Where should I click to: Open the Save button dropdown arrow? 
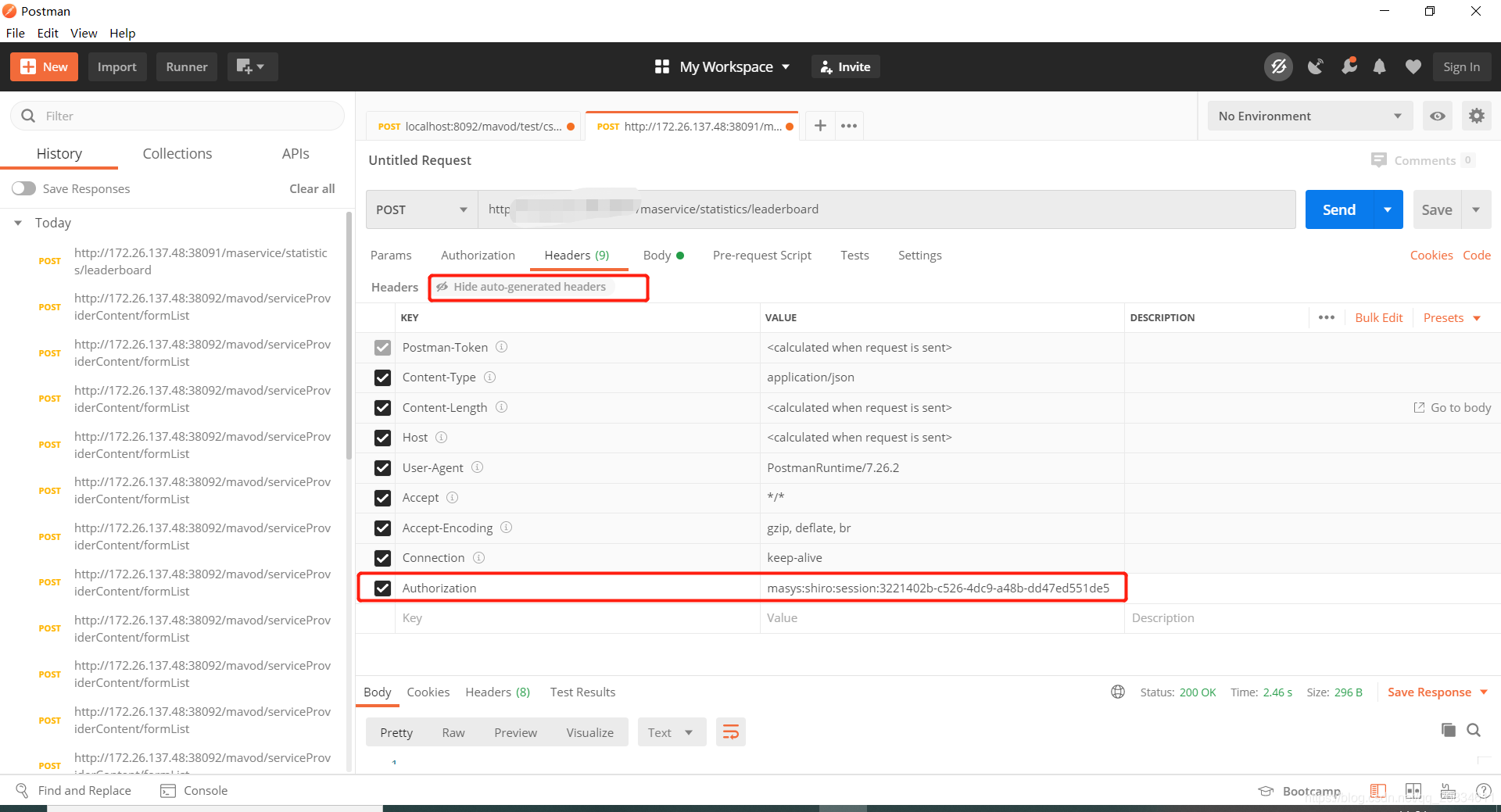(x=1476, y=209)
